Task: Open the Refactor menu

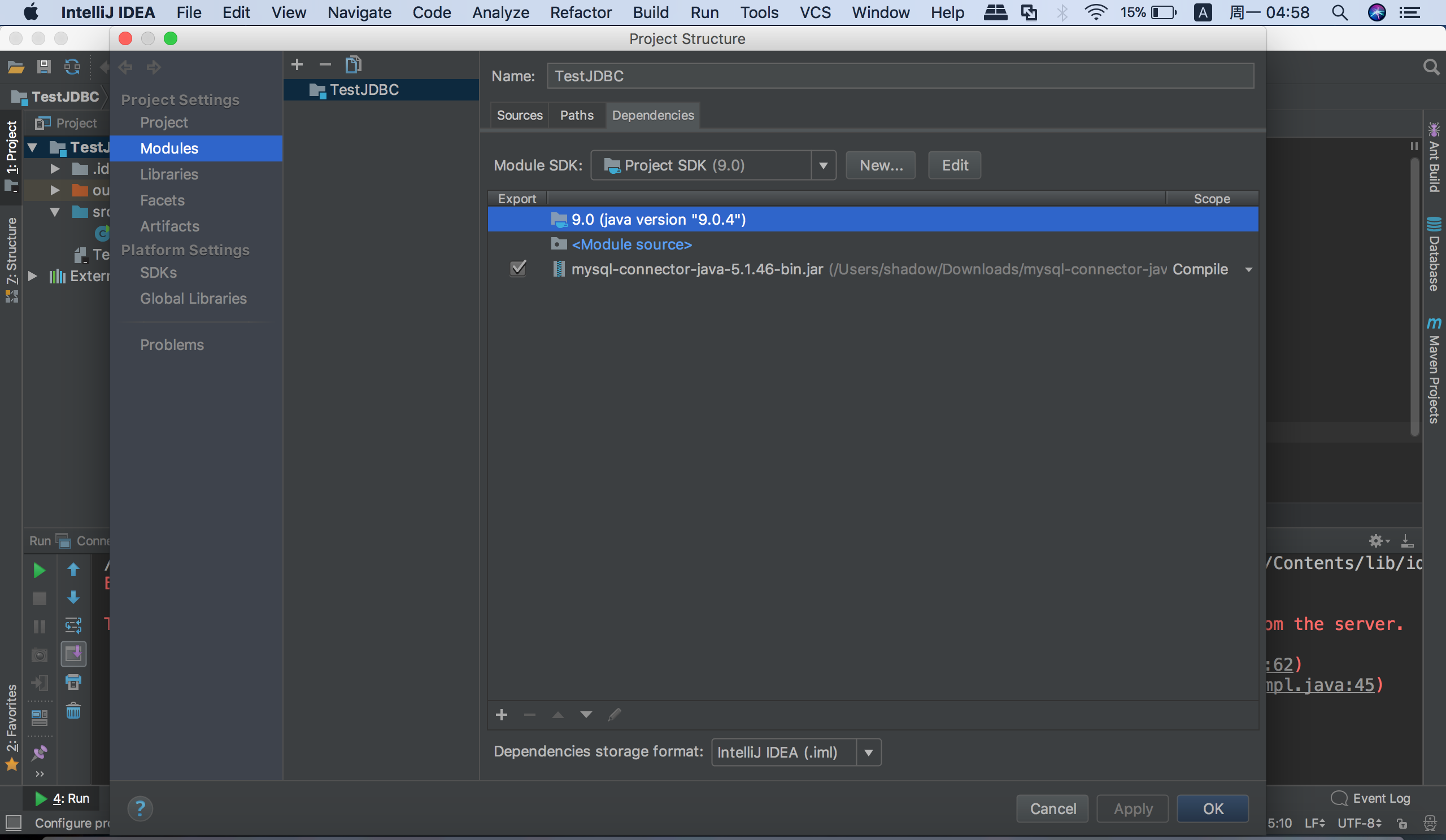Action: 580,12
